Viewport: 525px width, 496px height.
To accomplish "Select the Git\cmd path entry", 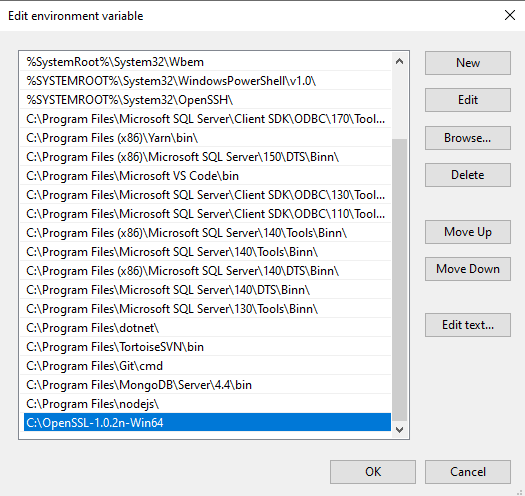I will click(x=206, y=366).
